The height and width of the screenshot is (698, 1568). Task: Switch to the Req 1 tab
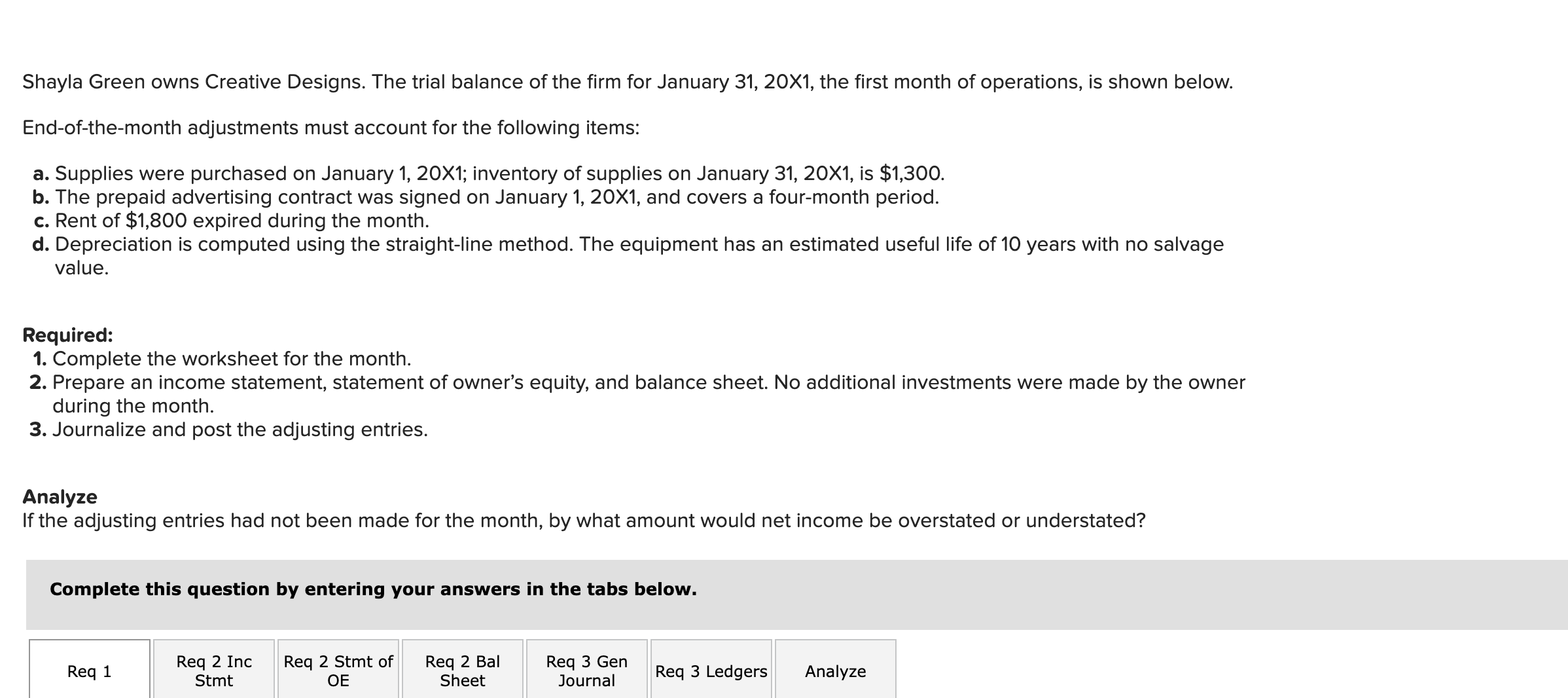coord(90,671)
